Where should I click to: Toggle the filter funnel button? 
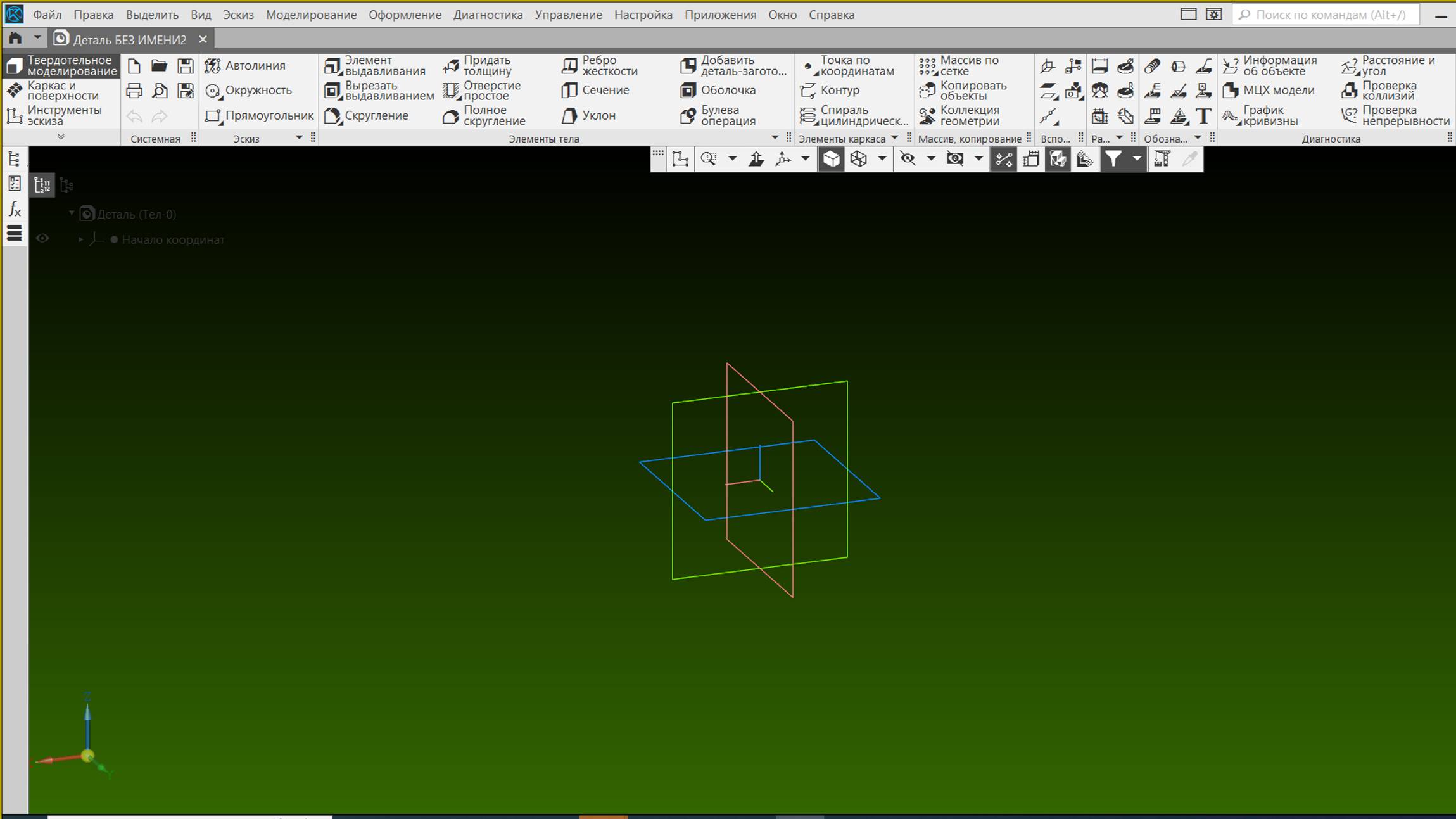point(1113,159)
